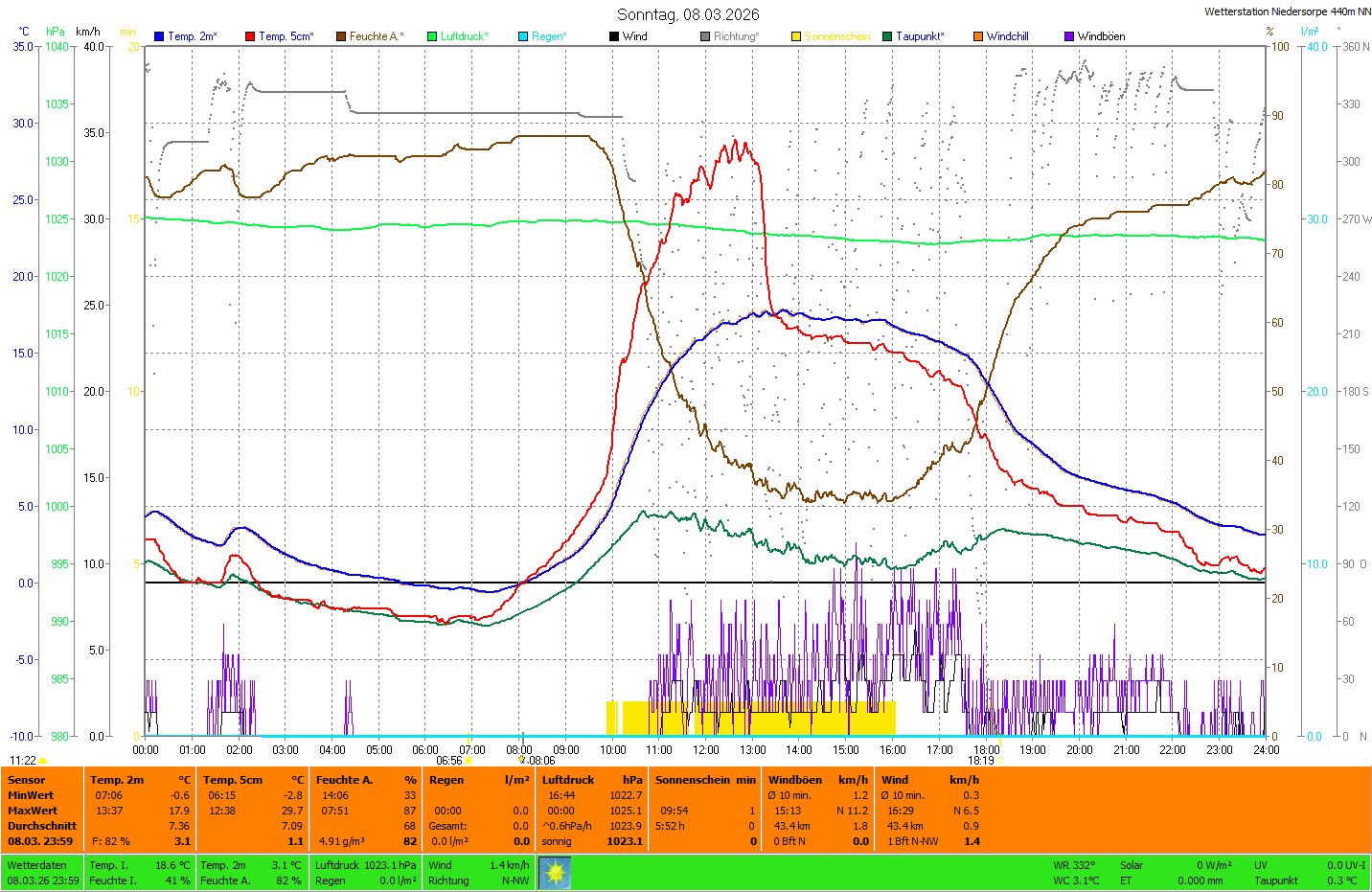This screenshot has height=892, width=1372.
Task: Click the Sonnenschein column header in table
Action: (692, 780)
